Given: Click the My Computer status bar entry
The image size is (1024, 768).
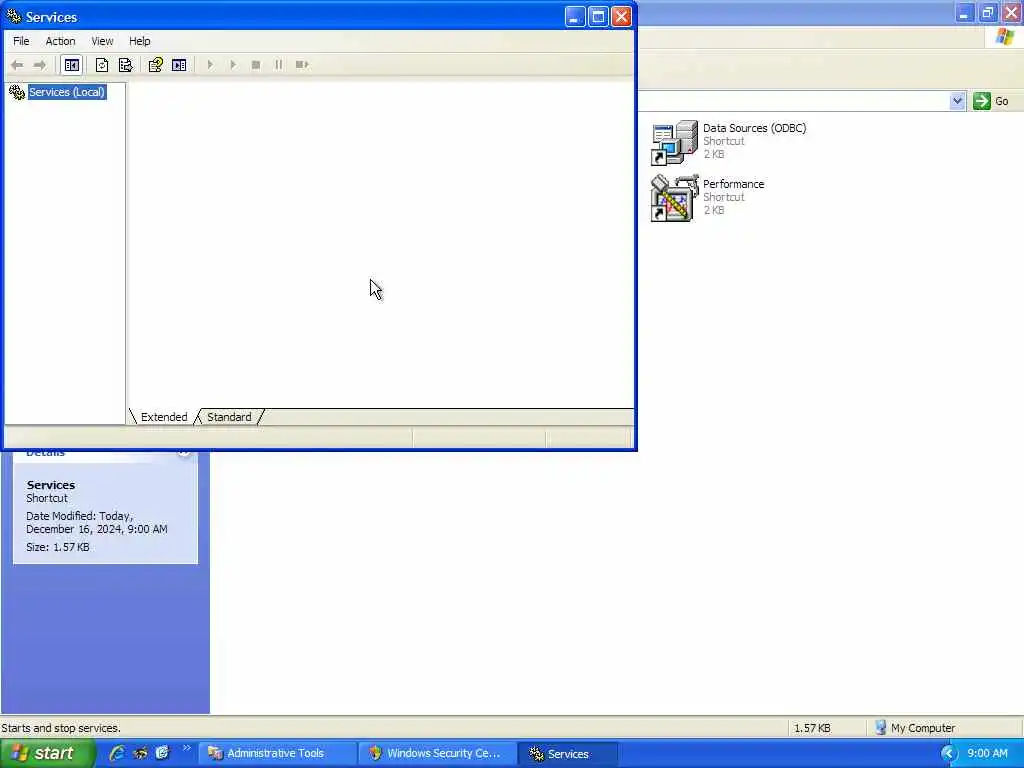Looking at the screenshot, I should coord(916,728).
